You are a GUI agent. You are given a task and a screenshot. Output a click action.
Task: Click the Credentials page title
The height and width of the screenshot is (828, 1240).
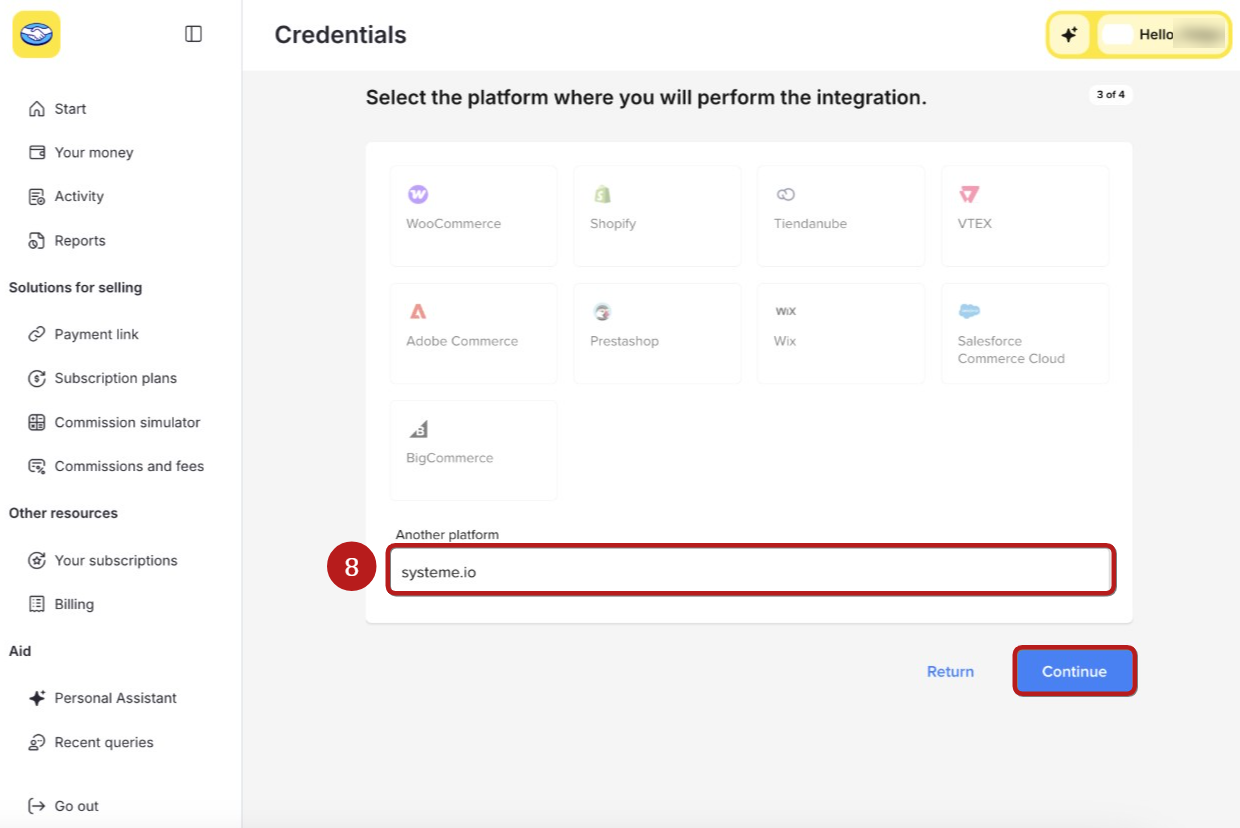pyautogui.click(x=340, y=35)
